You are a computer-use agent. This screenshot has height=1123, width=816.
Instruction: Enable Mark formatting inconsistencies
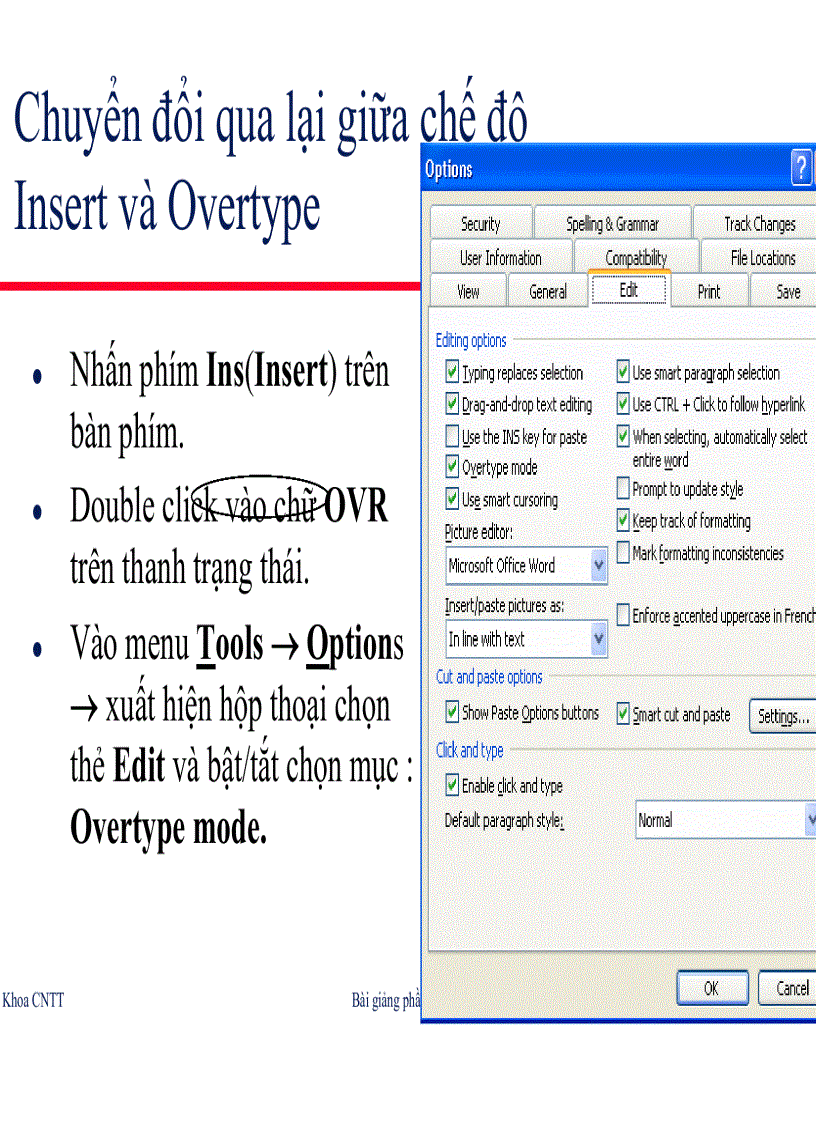pos(622,553)
